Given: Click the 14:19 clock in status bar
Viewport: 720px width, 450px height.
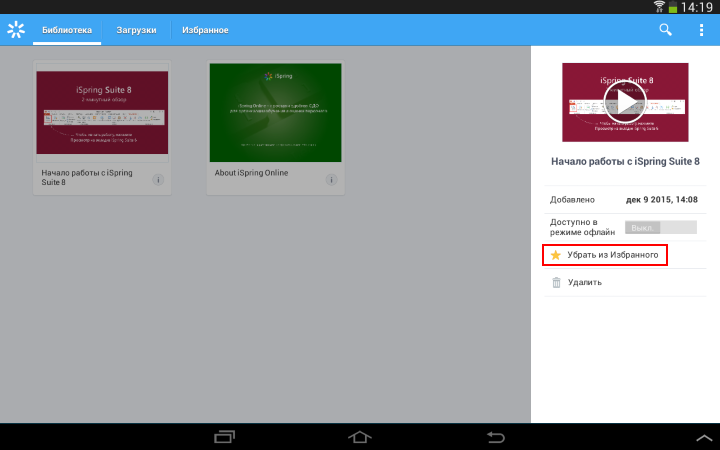Looking at the screenshot, I should [x=697, y=7].
